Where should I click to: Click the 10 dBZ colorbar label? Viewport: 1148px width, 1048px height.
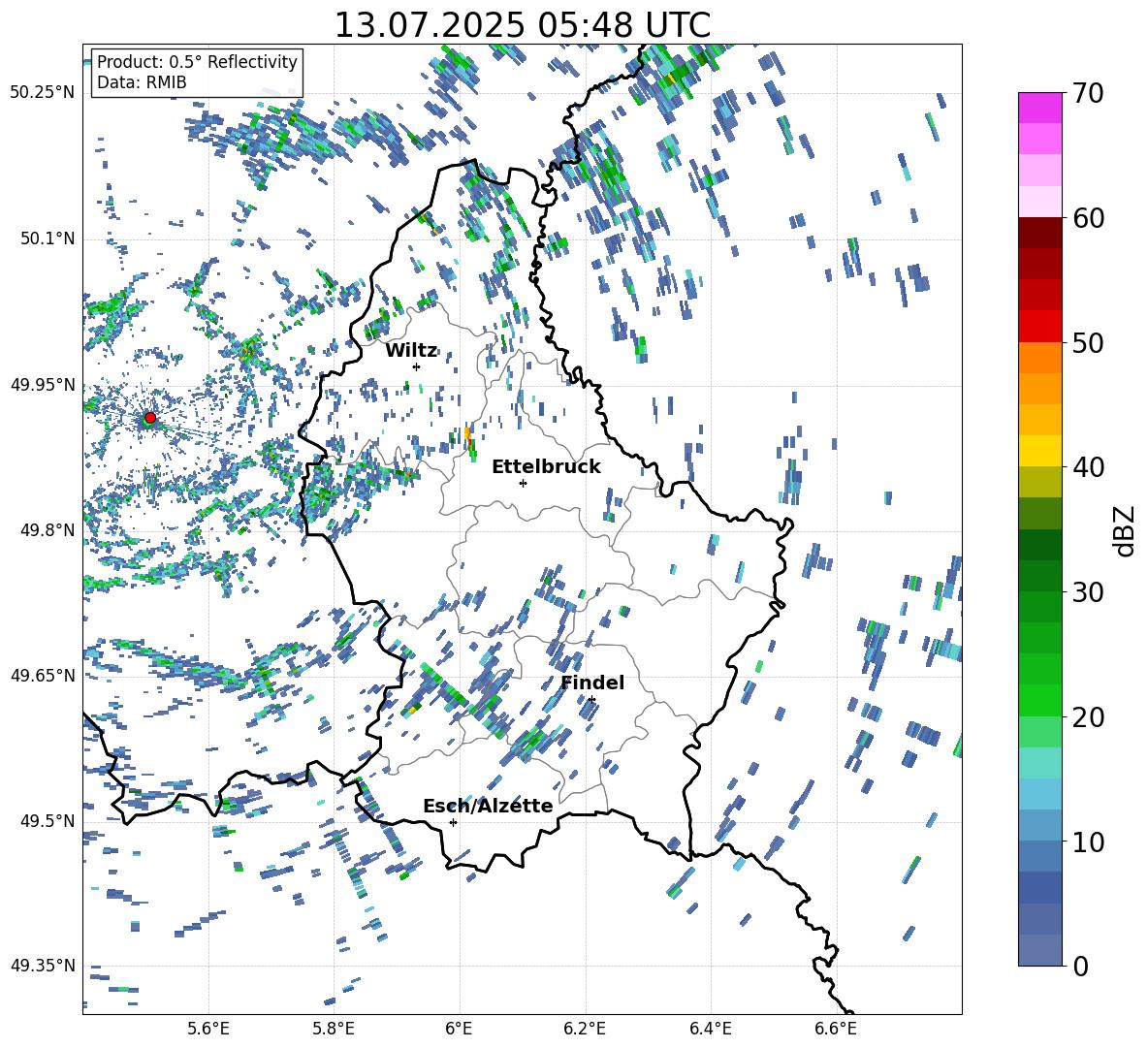1088,842
